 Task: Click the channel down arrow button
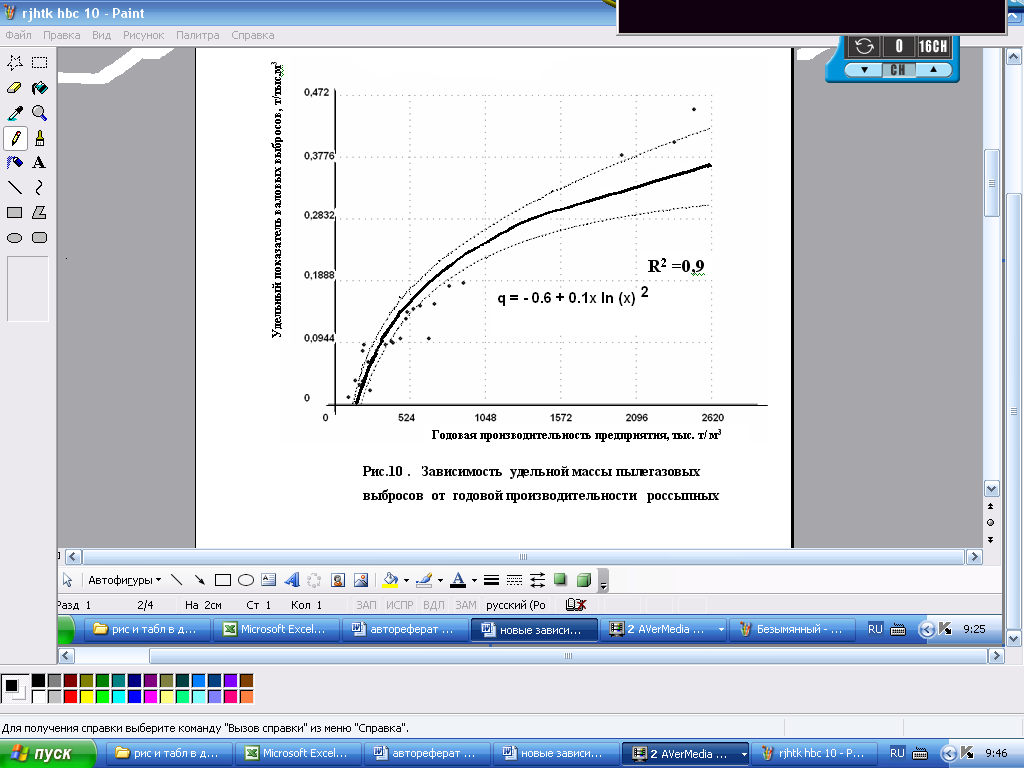864,69
